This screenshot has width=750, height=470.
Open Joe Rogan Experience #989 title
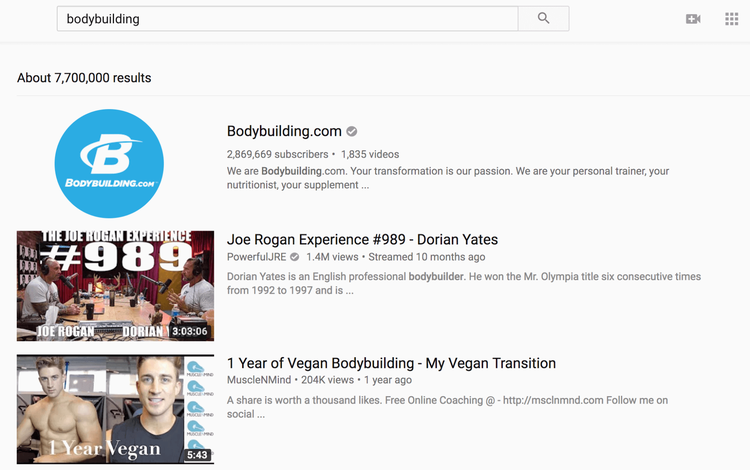[x=362, y=239]
